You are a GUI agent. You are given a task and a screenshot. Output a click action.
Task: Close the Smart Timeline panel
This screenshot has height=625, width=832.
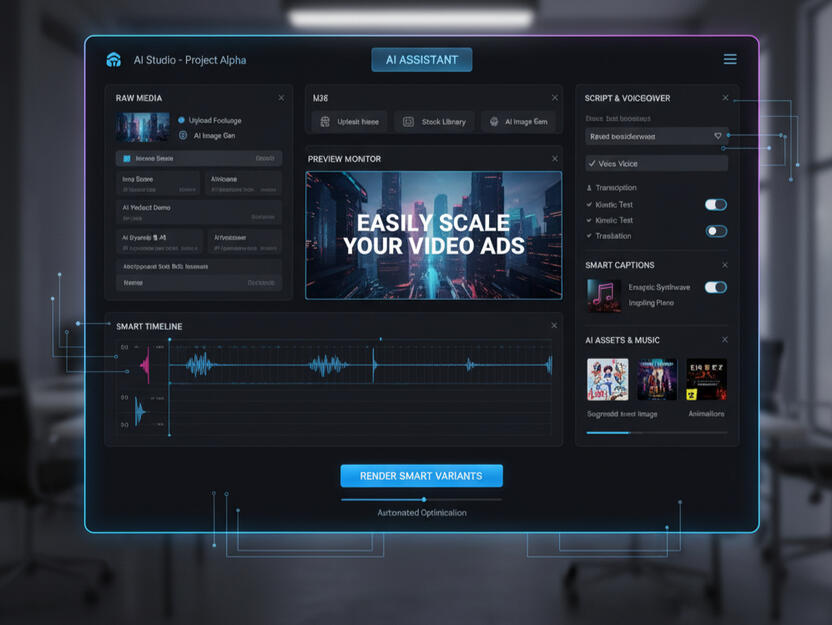click(554, 326)
